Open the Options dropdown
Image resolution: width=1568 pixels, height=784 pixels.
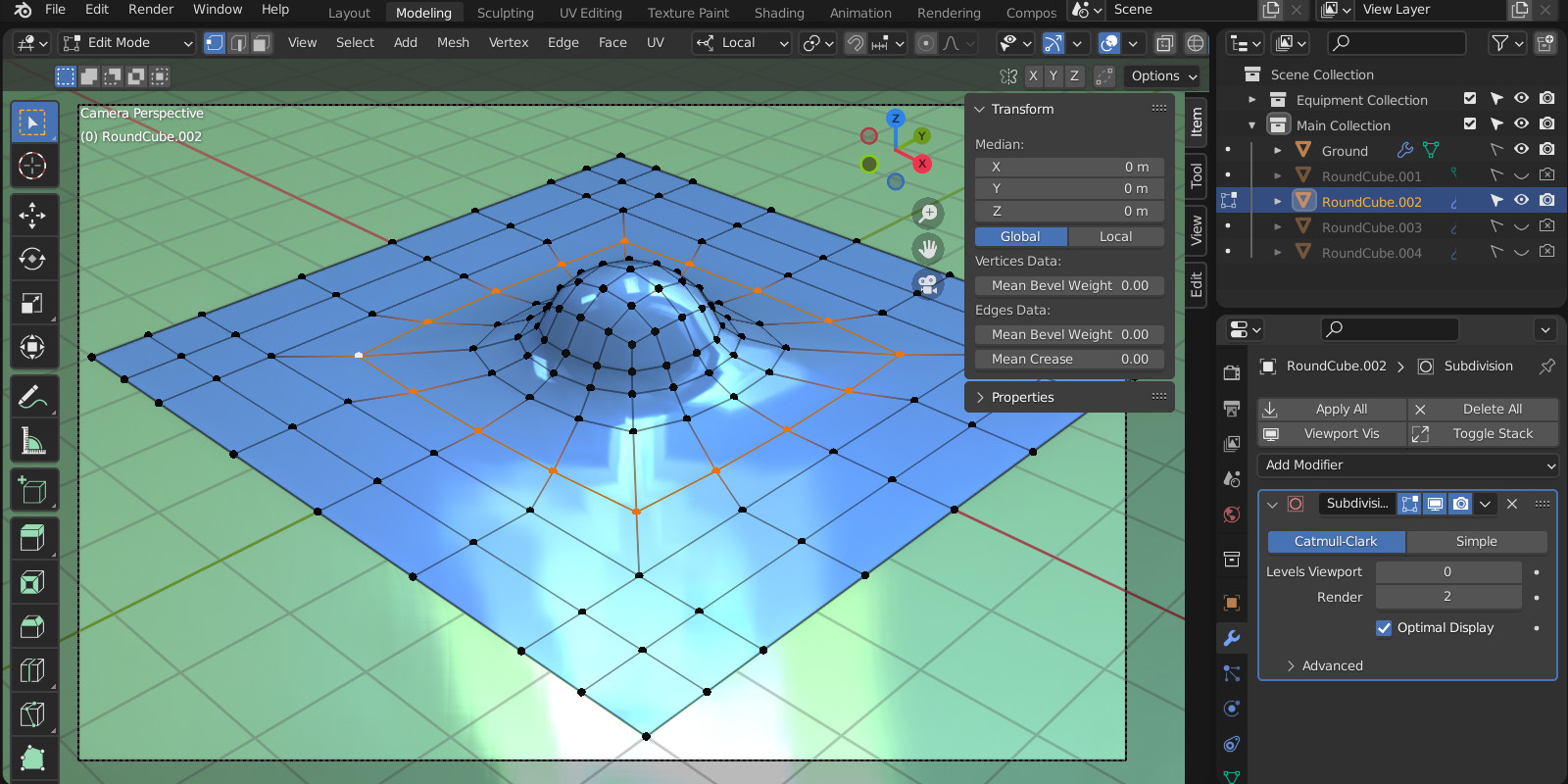coord(1163,75)
